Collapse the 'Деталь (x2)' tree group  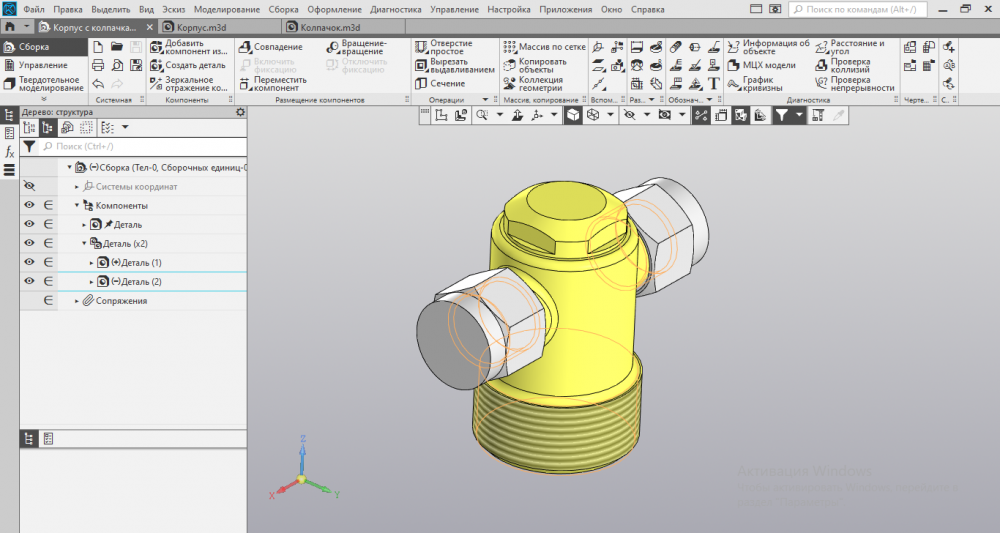[84, 243]
